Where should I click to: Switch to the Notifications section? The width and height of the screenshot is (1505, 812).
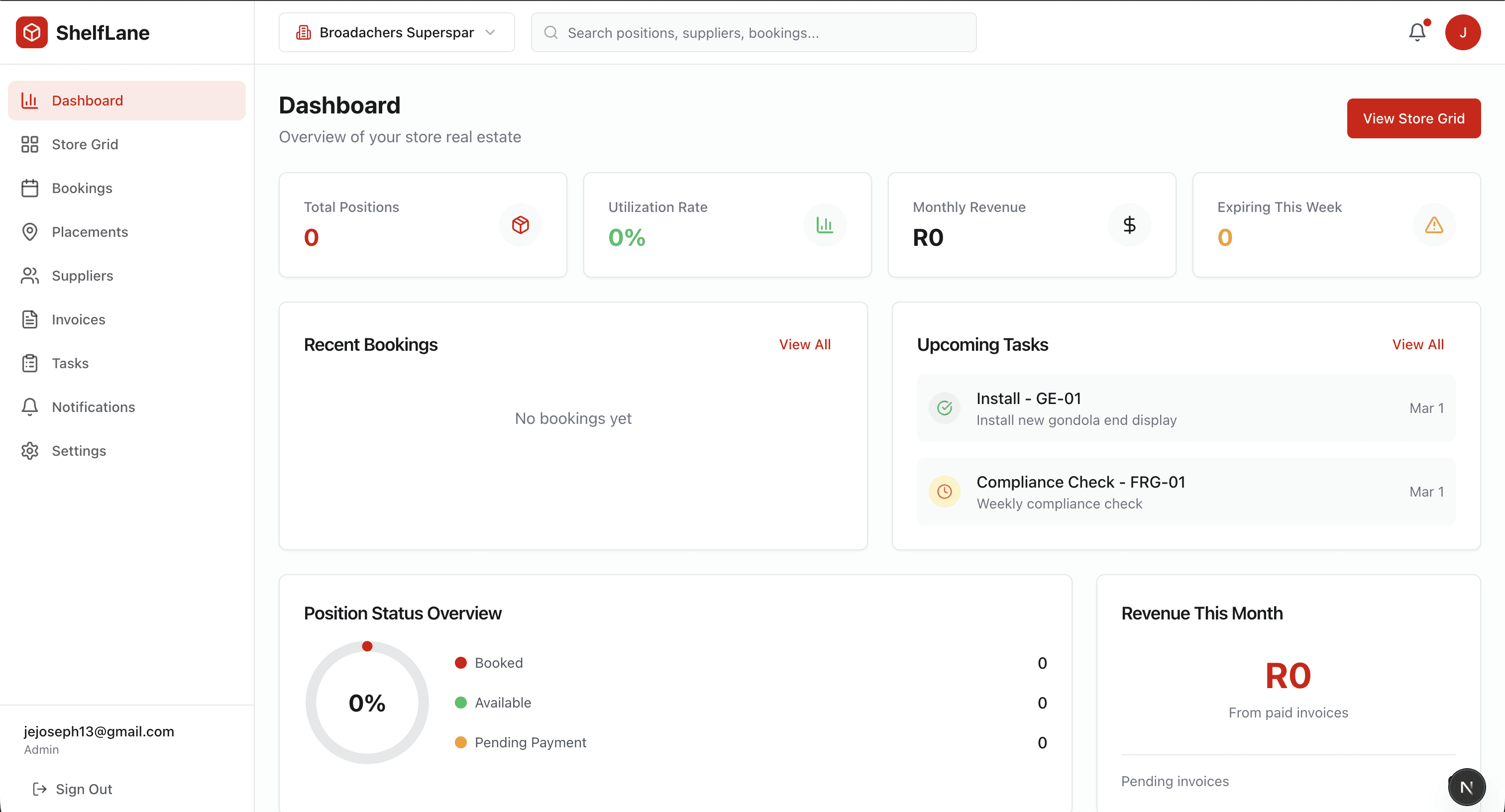[x=94, y=406]
